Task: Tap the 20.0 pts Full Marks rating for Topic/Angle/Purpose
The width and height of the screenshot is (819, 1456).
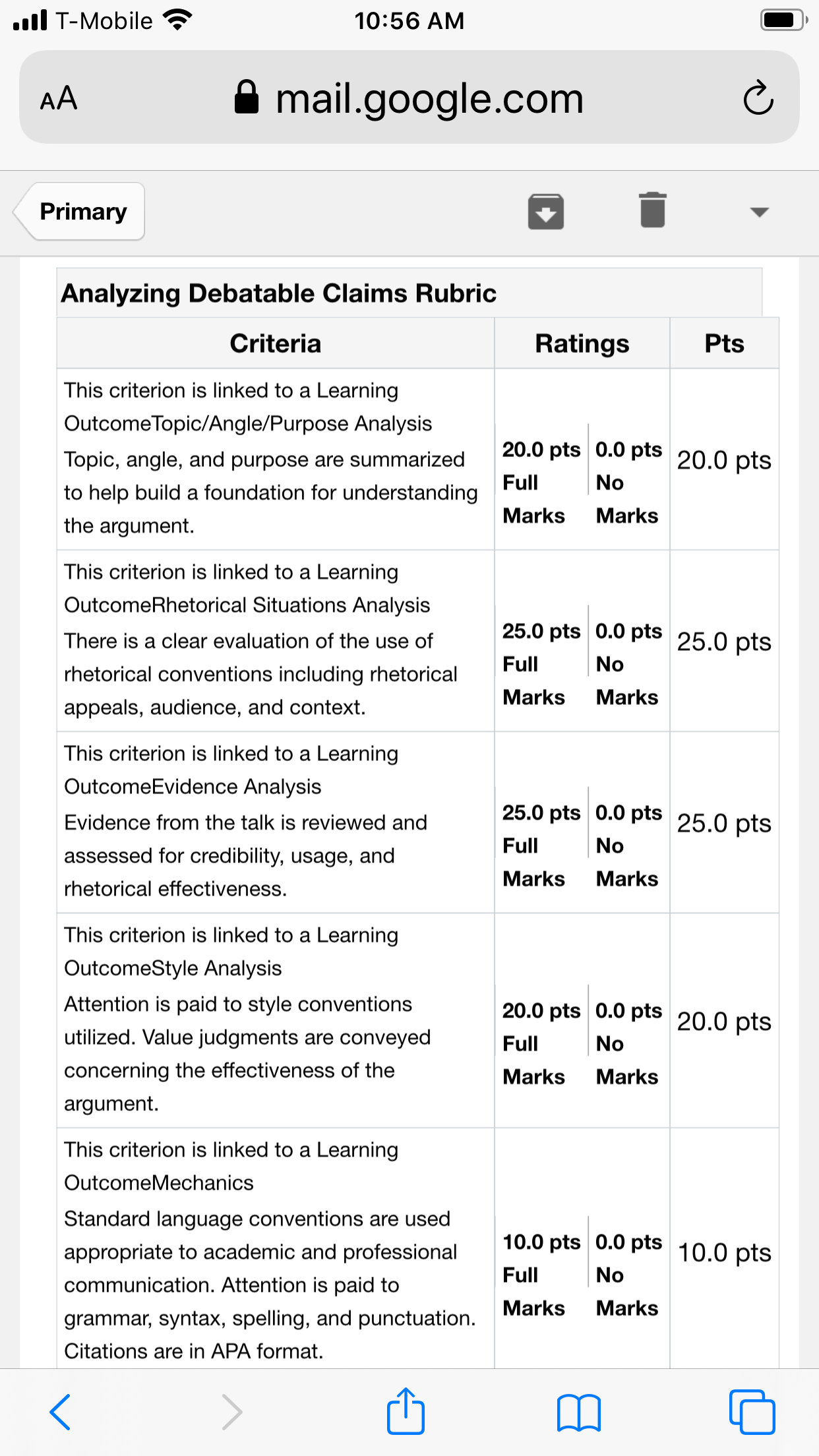Action: [x=541, y=483]
